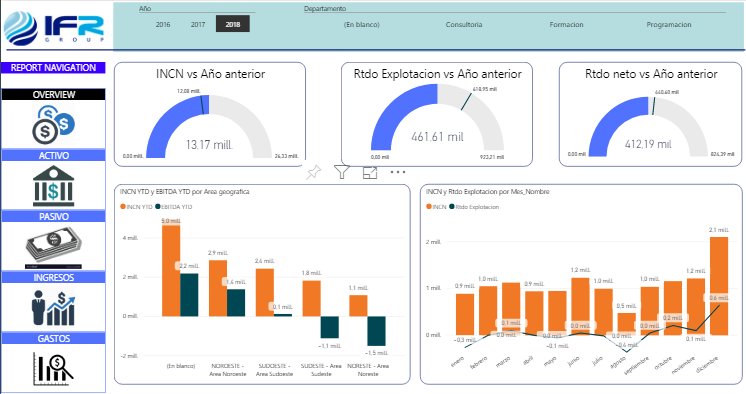This screenshot has width=746, height=394.
Task: Go to the INGRESOS navigation tab
Action: [x=53, y=277]
